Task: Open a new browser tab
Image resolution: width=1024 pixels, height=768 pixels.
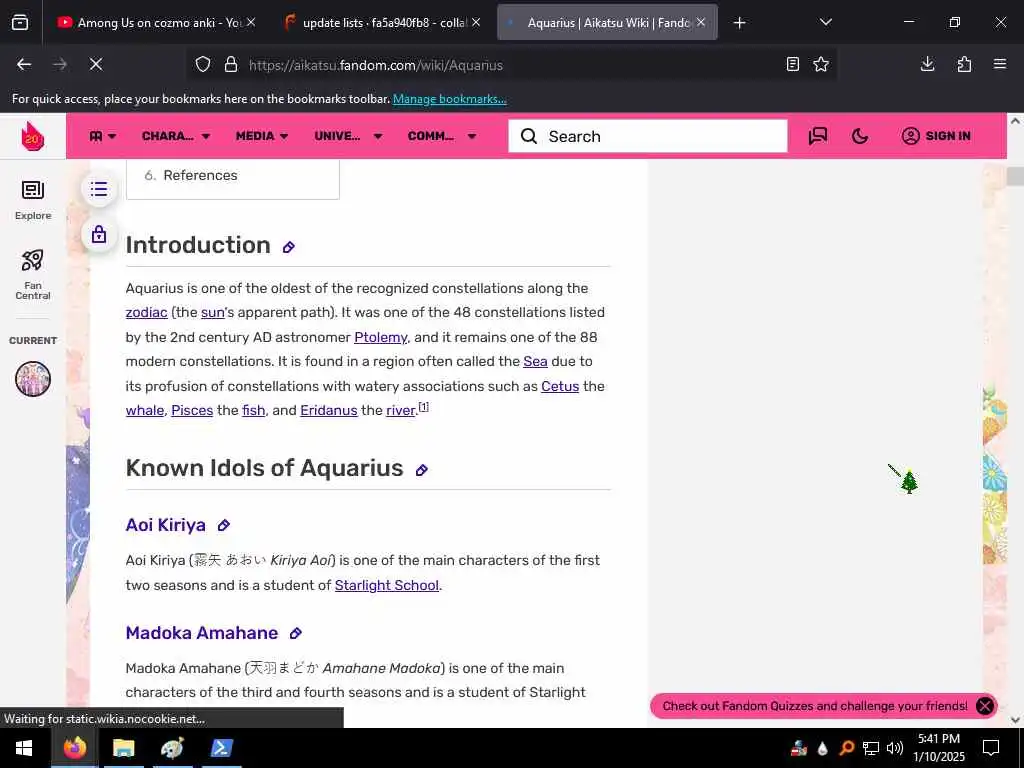Action: click(739, 23)
